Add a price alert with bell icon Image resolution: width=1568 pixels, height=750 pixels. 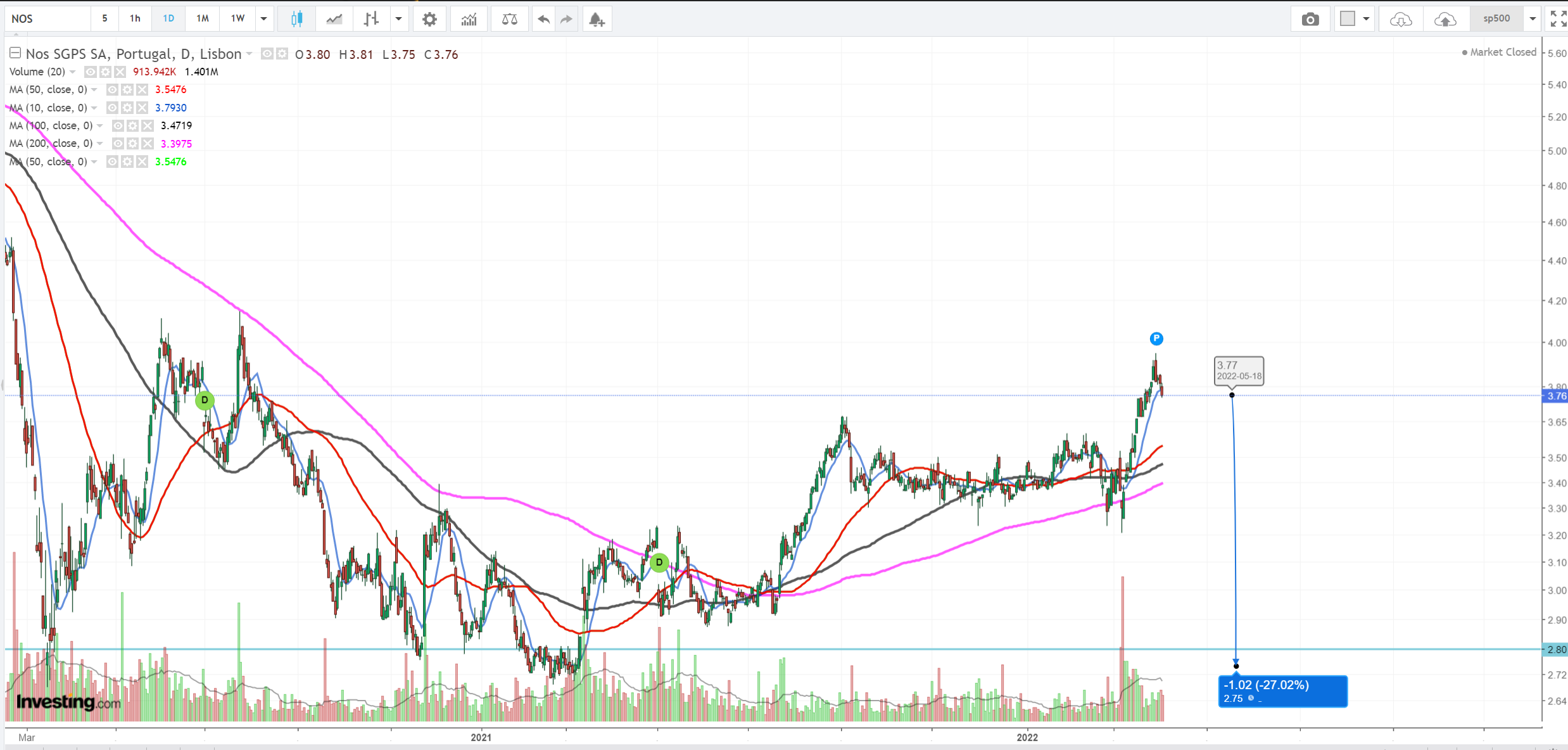(597, 19)
